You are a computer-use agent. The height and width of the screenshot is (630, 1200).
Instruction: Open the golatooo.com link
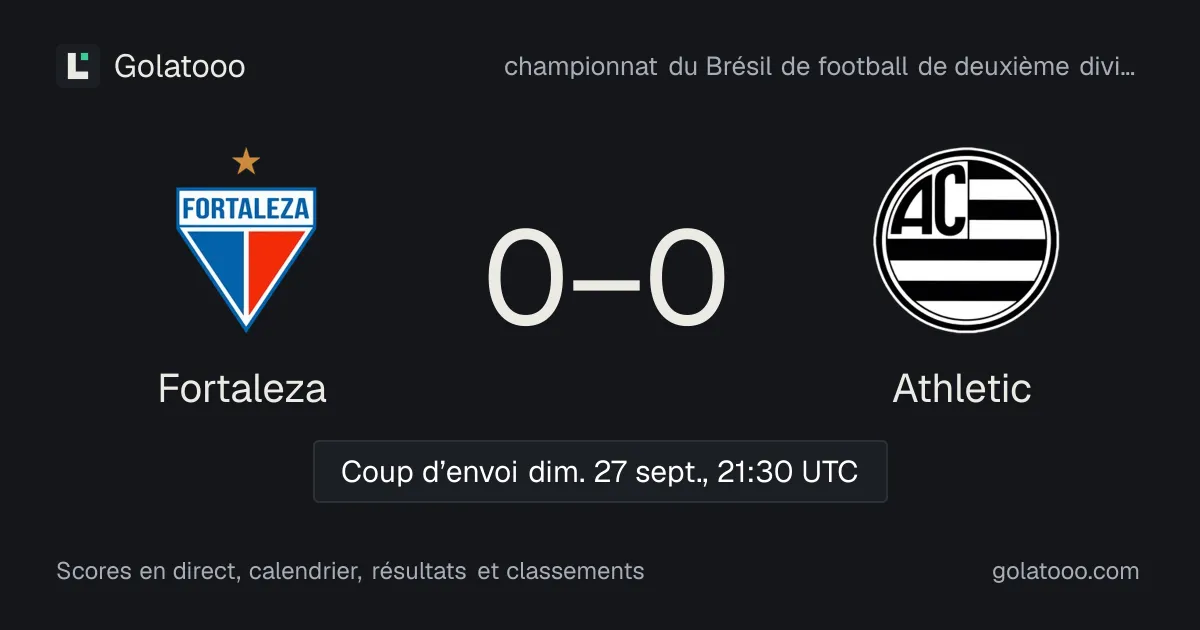tap(1066, 571)
